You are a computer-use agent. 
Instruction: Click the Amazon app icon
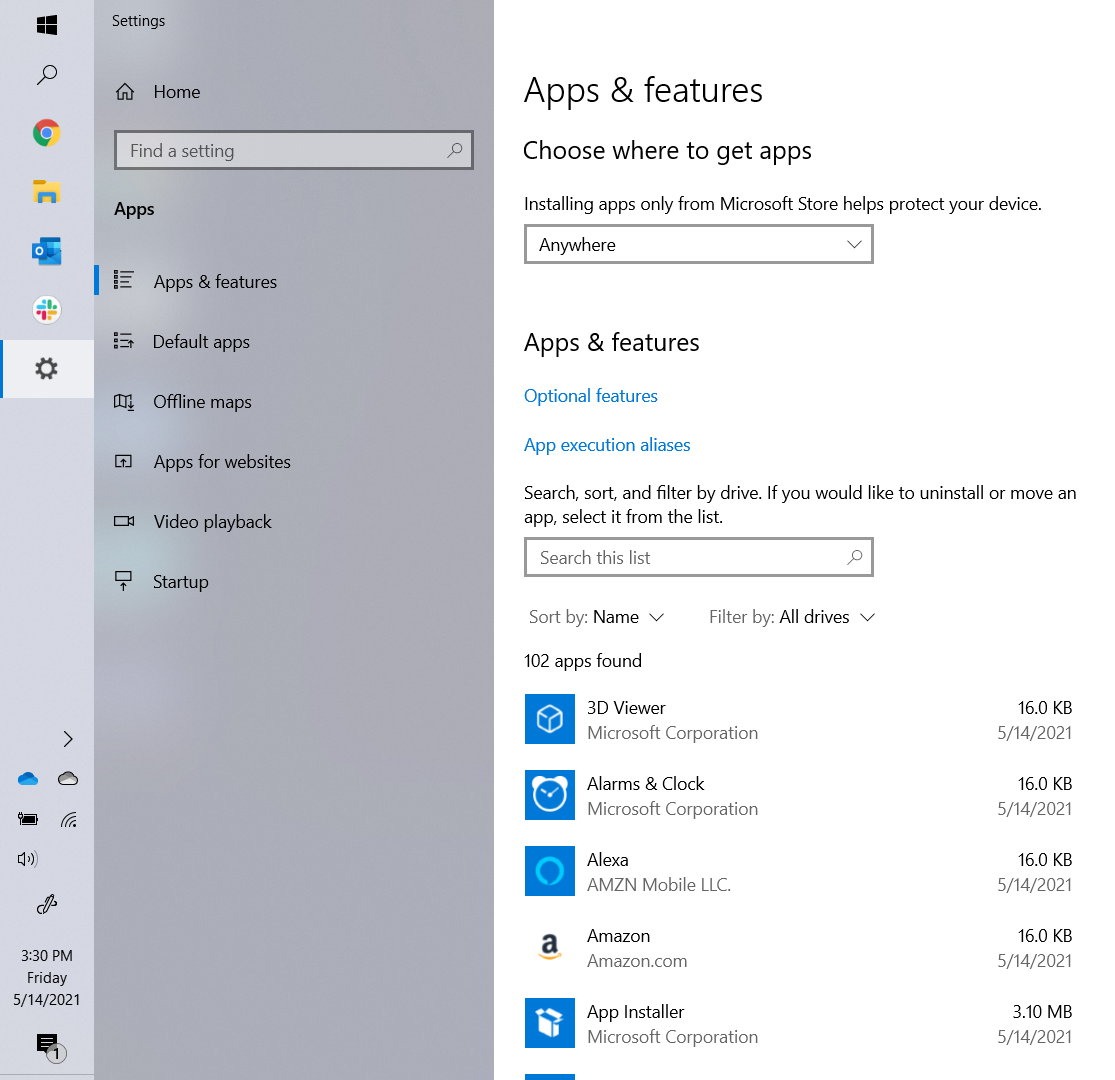(x=549, y=947)
